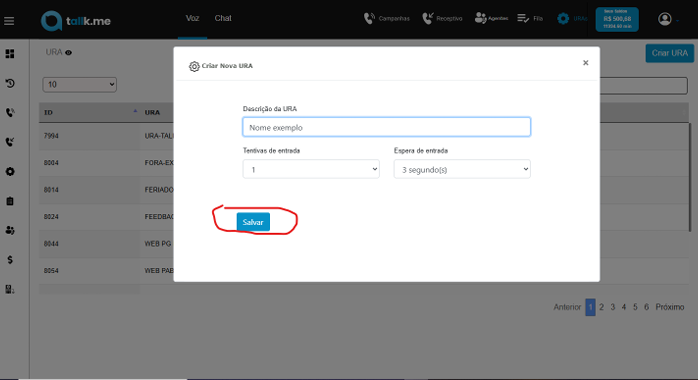
Task: Click the balance R$ 500,68 badge
Action: tap(617, 19)
